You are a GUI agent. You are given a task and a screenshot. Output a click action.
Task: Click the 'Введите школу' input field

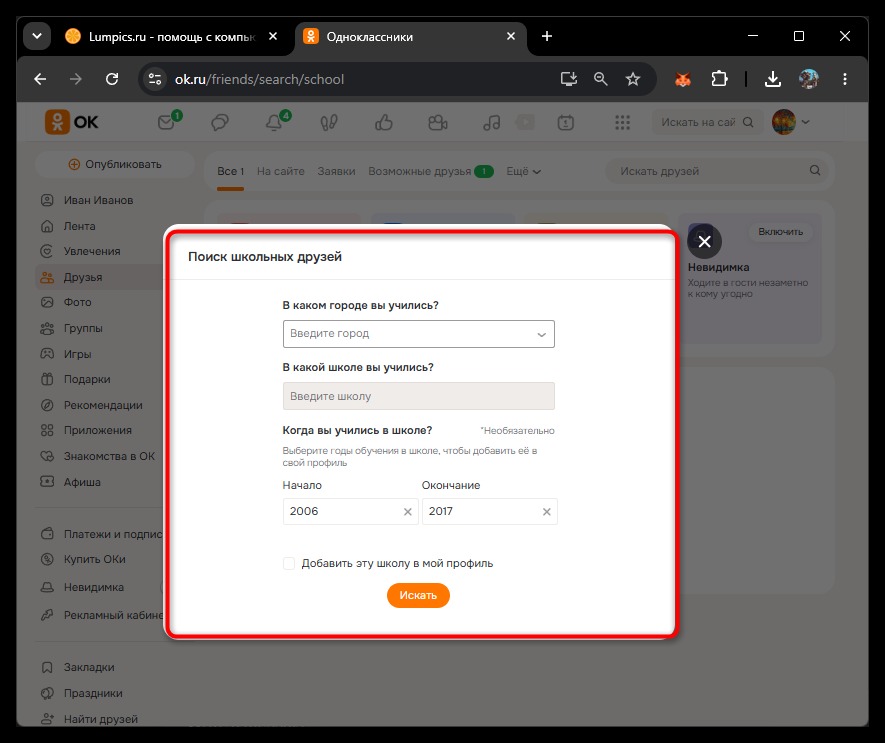pos(418,396)
